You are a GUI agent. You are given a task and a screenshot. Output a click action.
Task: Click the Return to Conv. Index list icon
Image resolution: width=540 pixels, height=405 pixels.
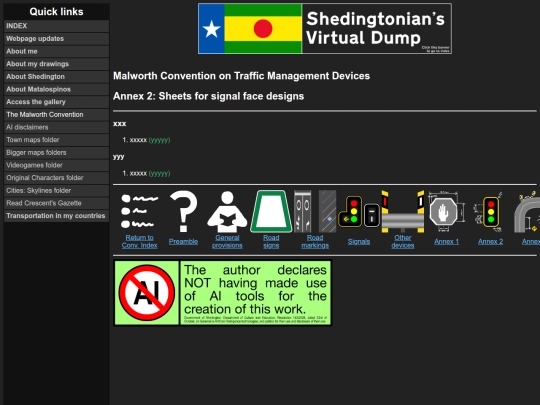[139, 211]
